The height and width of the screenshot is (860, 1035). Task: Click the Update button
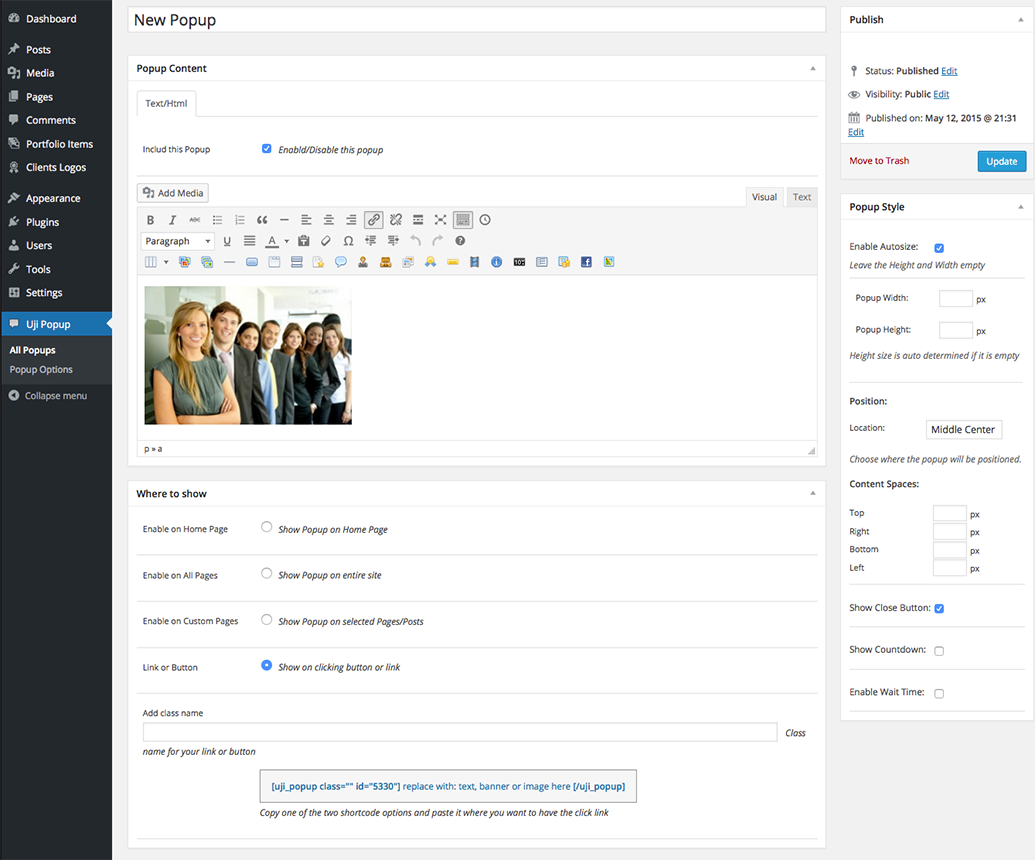pyautogui.click(x=1001, y=161)
